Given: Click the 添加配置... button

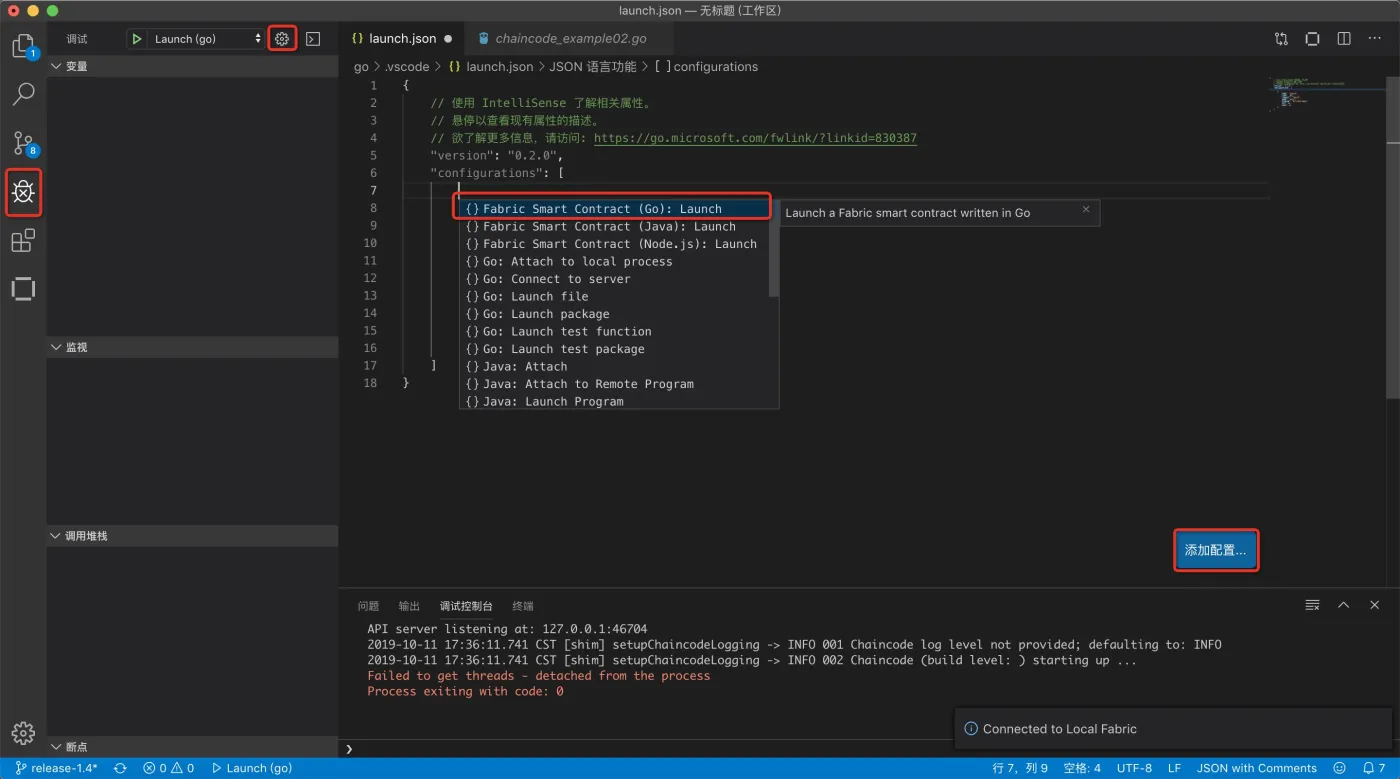Looking at the screenshot, I should [x=1215, y=550].
